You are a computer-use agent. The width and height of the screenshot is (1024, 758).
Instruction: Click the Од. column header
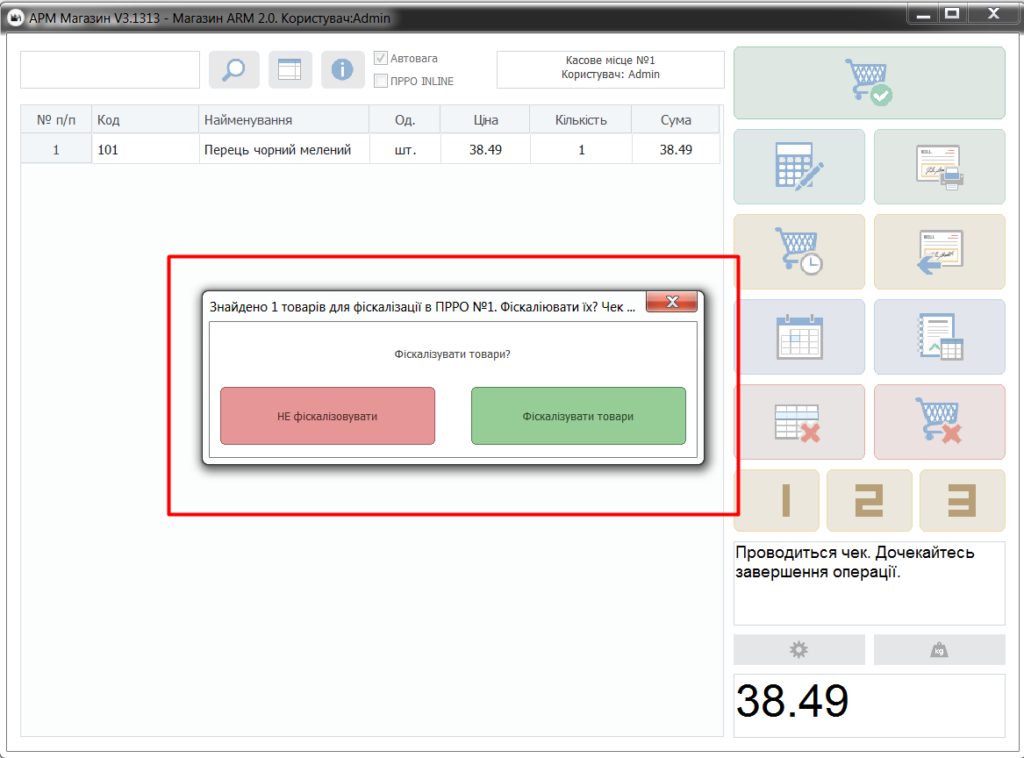point(405,119)
